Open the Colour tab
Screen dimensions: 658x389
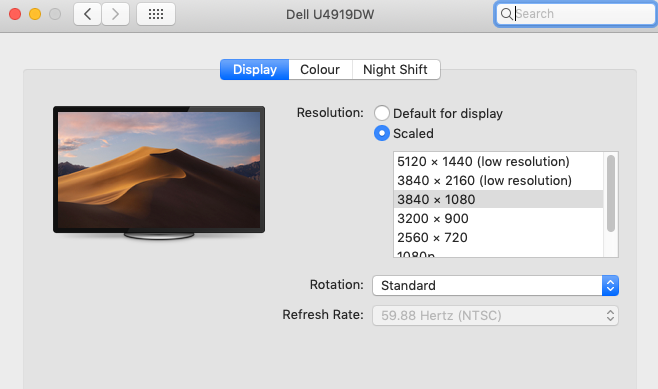320,69
